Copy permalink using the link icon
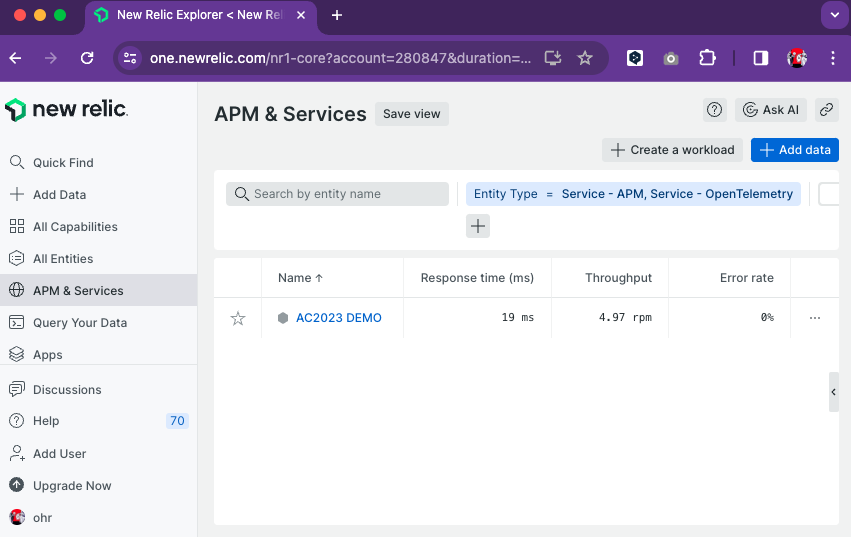 tap(826, 110)
